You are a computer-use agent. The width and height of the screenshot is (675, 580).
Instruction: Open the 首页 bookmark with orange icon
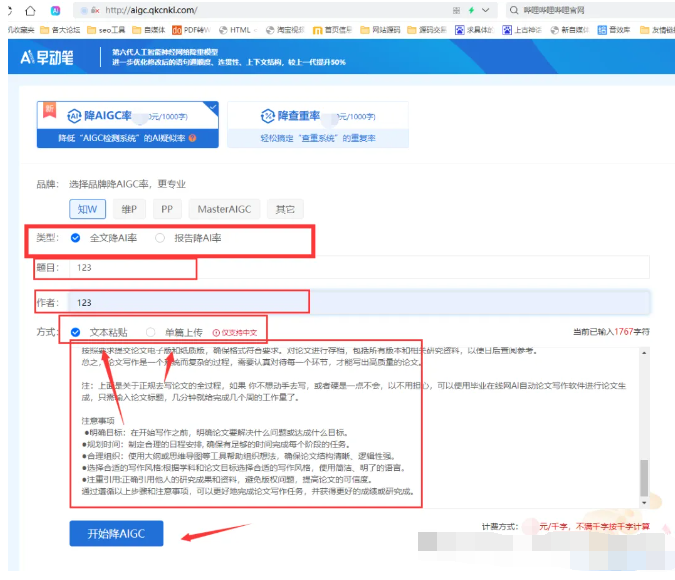click(332, 30)
